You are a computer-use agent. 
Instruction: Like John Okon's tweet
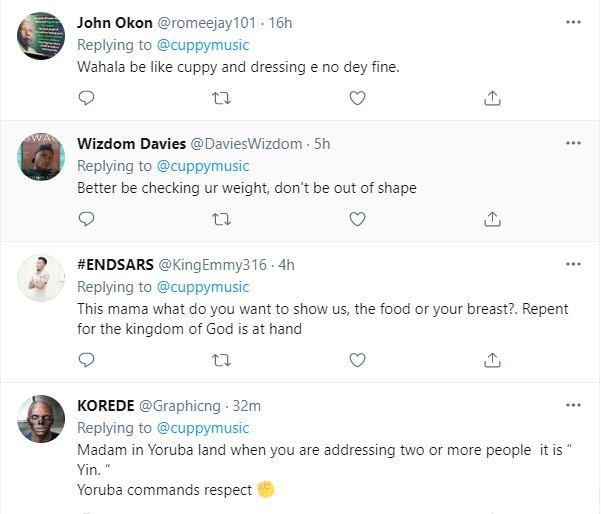(x=357, y=98)
